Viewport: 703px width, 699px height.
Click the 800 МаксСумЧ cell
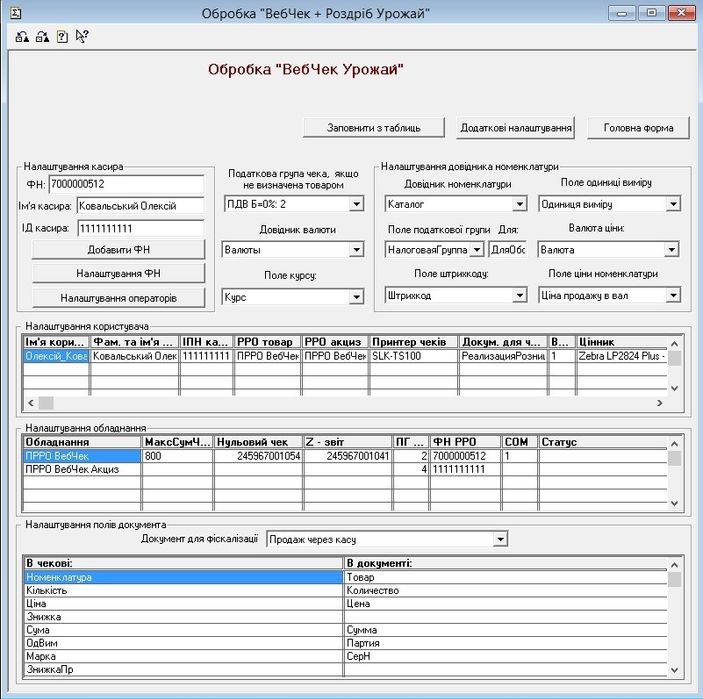pyautogui.click(x=178, y=456)
